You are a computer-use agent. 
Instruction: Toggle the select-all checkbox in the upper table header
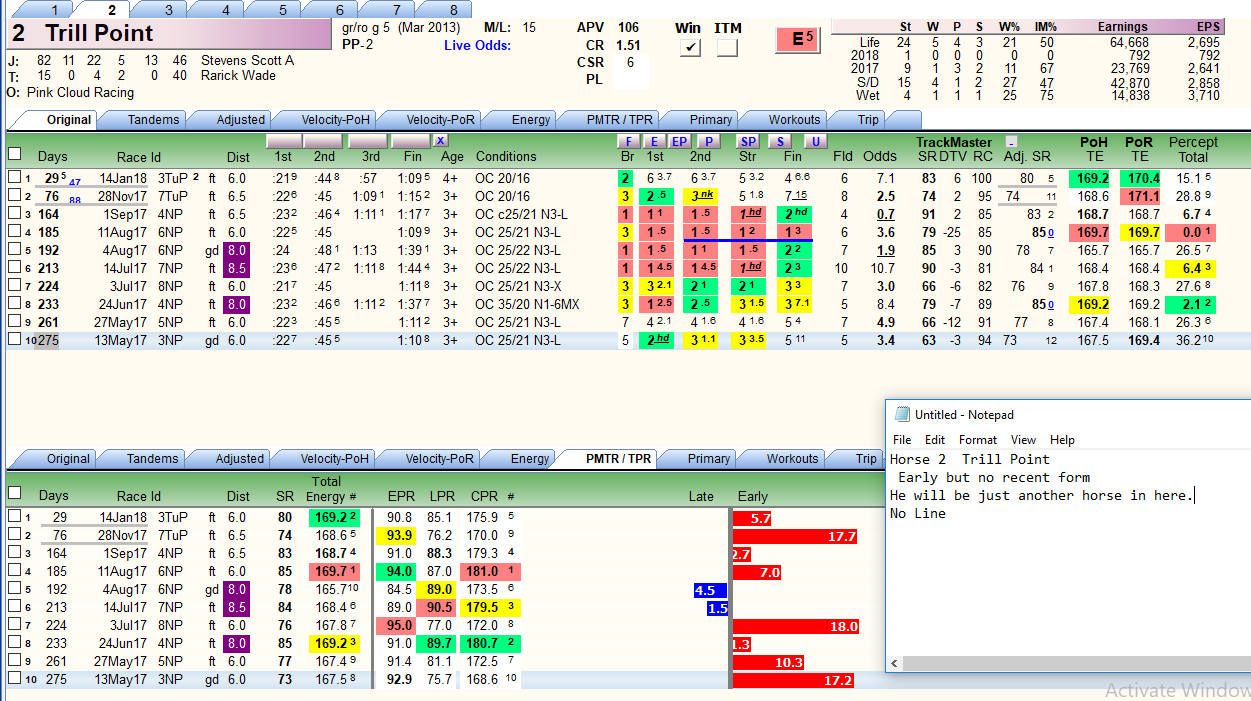point(14,154)
